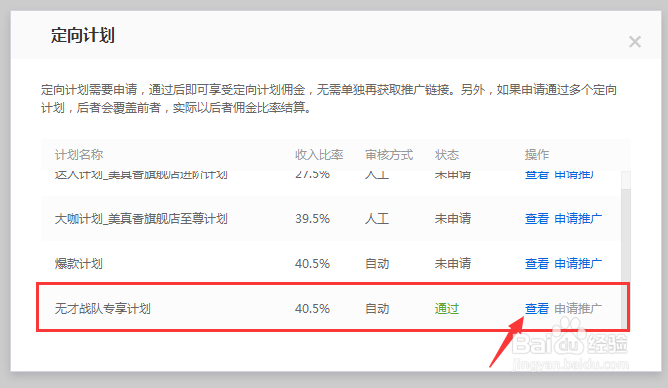Image resolution: width=668 pixels, height=388 pixels.
Task: Click the 收入比率 column header
Action: coord(319,155)
